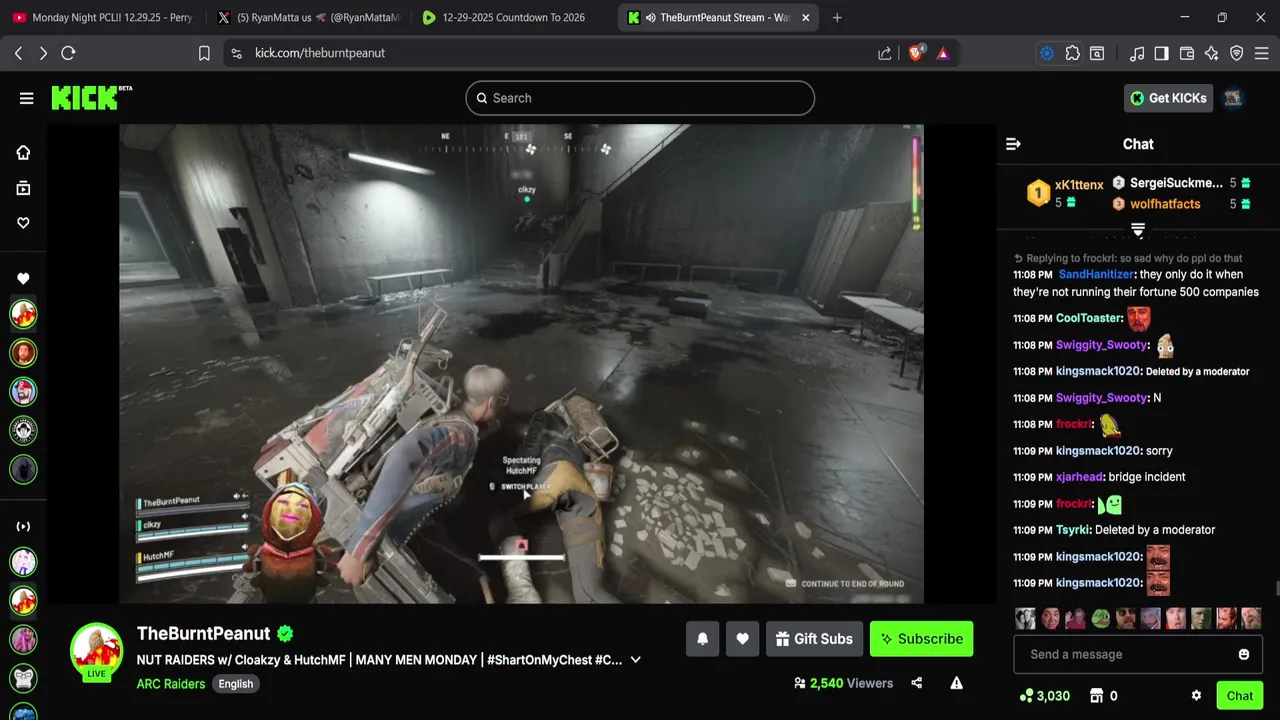Open the browser main menu icon
This screenshot has width=1280, height=720.
coord(1262,53)
